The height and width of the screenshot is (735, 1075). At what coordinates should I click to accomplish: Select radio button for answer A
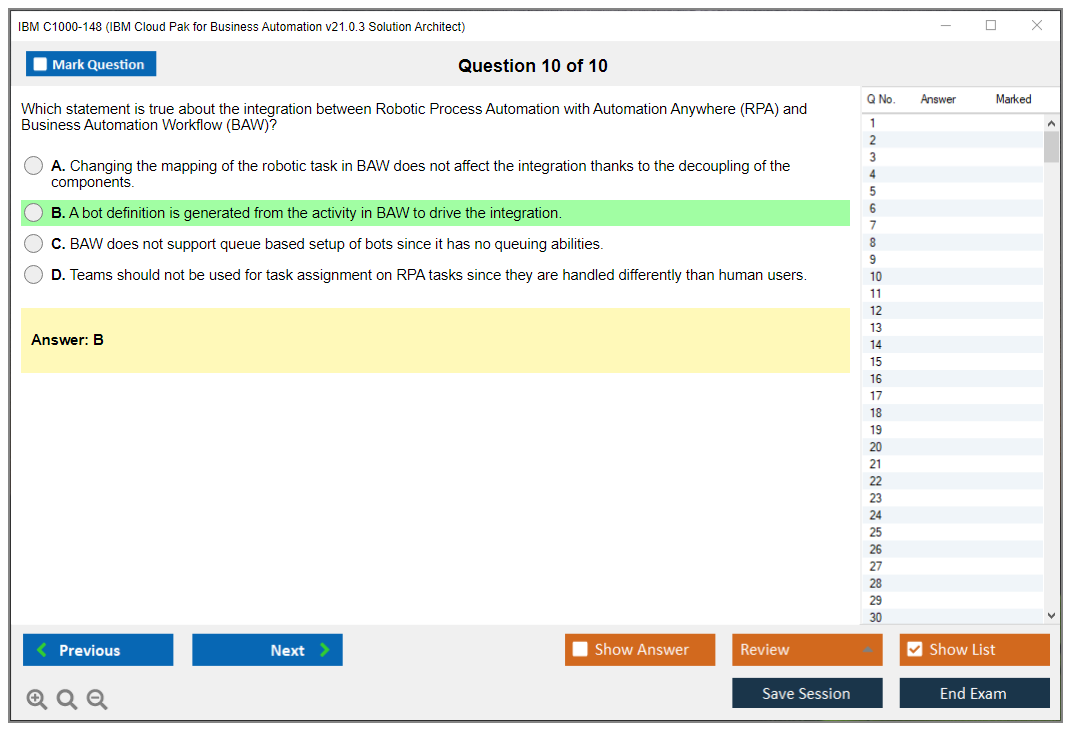coord(34,166)
